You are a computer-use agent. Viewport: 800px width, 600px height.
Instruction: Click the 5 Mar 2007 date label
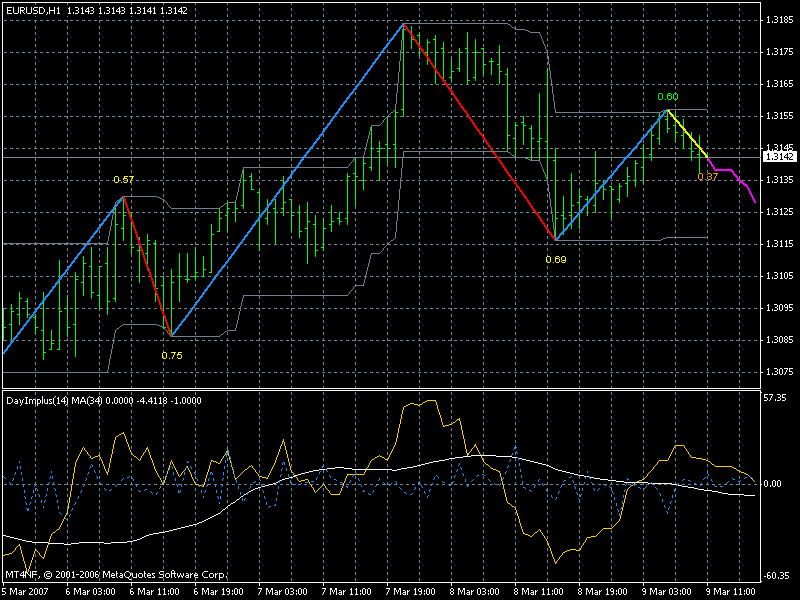point(26,592)
